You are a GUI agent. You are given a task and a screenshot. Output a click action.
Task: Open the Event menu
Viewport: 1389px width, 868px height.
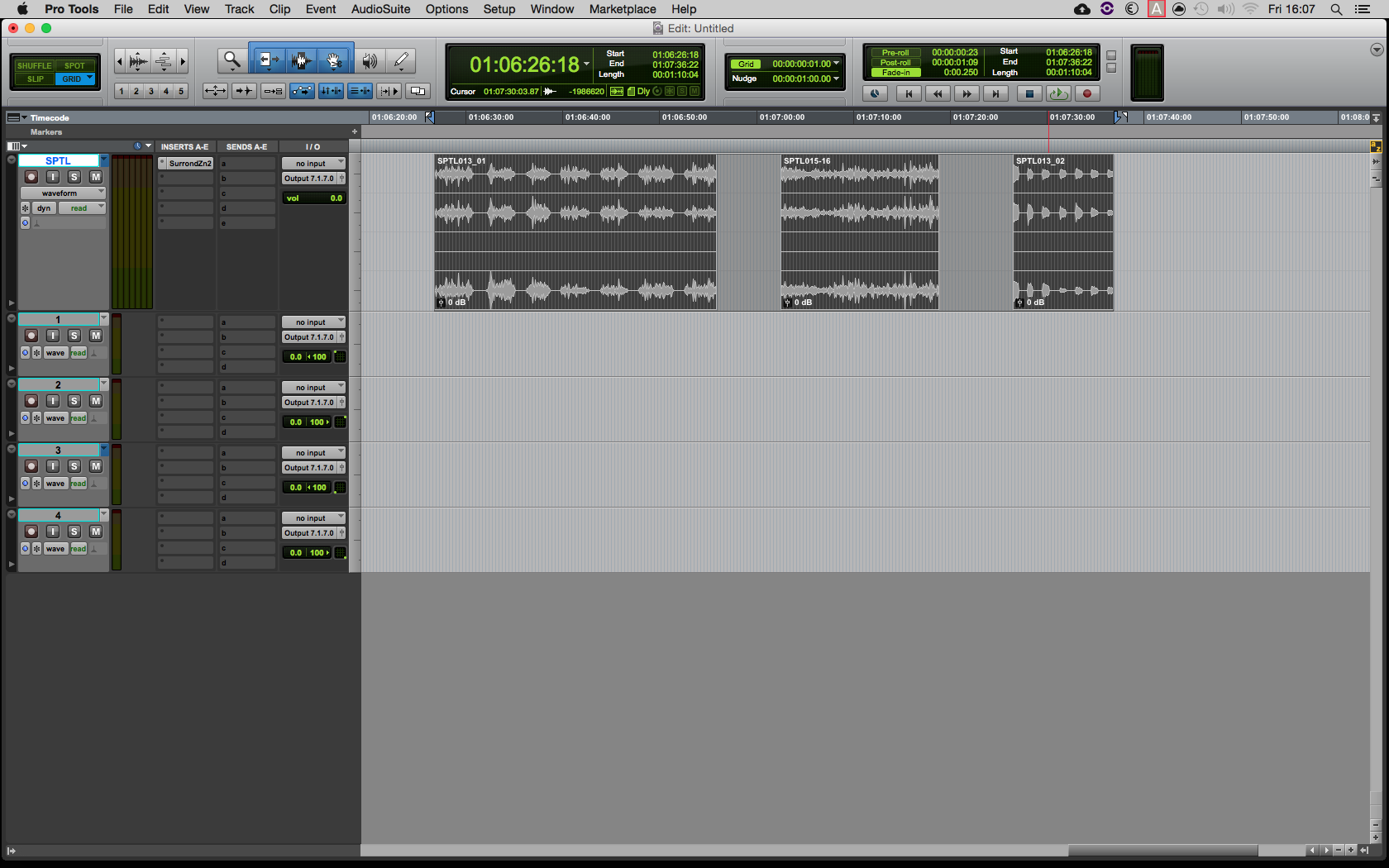(x=321, y=9)
